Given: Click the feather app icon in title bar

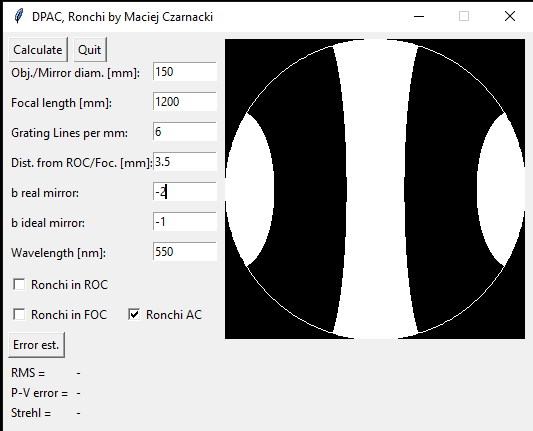Looking at the screenshot, I should pos(19,16).
